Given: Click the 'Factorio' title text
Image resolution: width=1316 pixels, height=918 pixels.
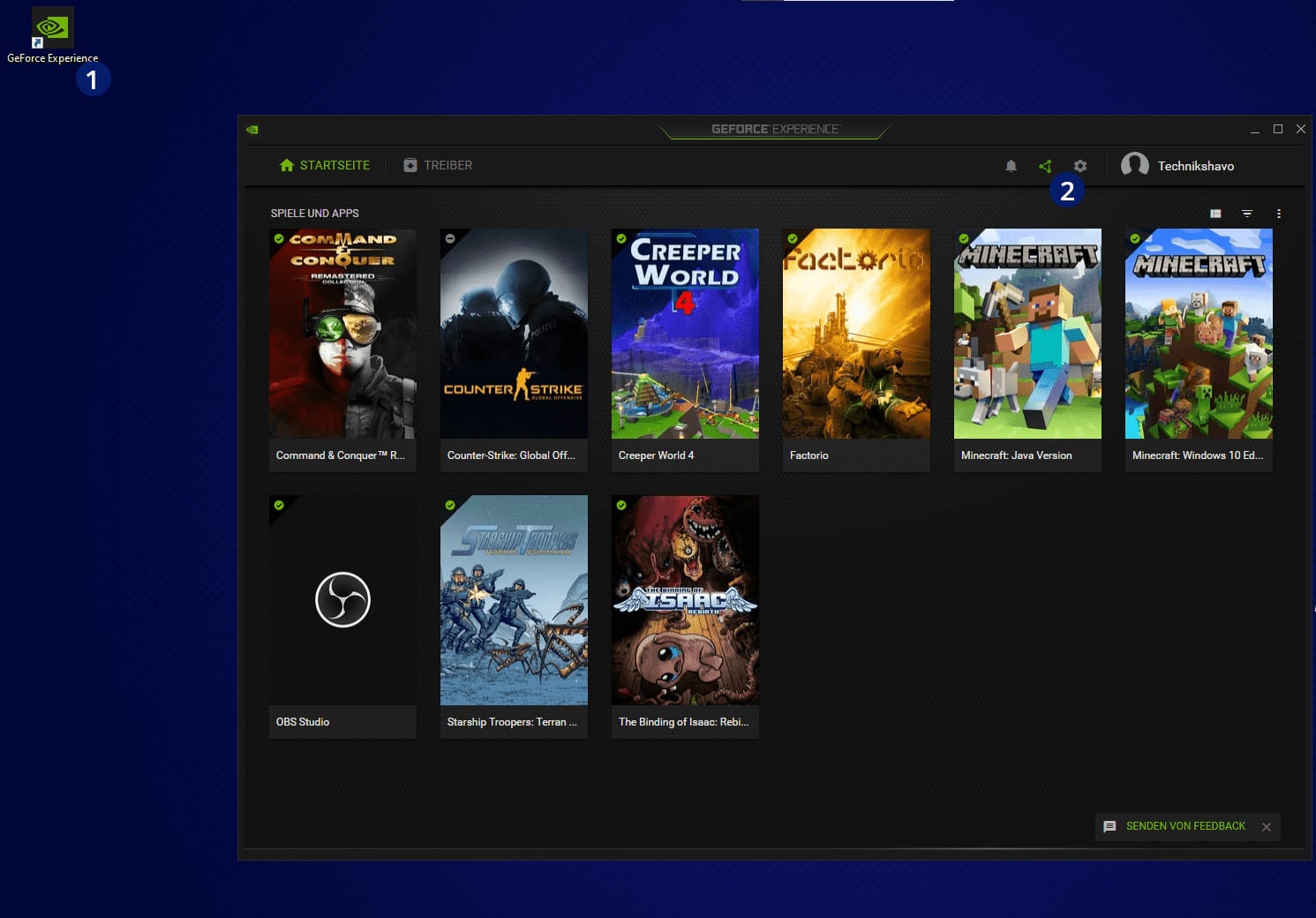Looking at the screenshot, I should coord(808,455).
